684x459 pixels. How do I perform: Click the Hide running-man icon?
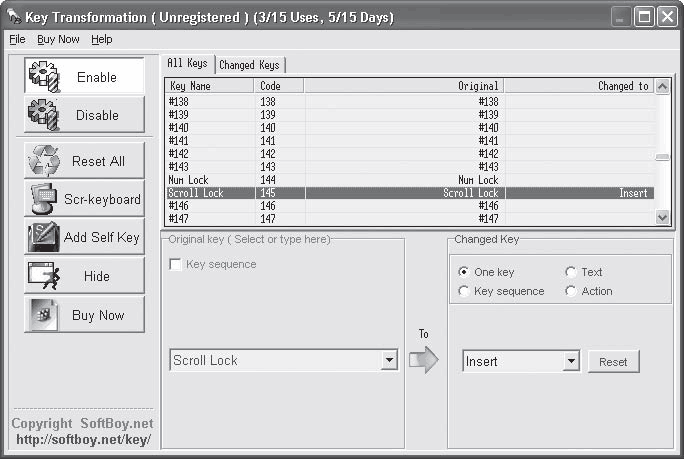click(44, 275)
